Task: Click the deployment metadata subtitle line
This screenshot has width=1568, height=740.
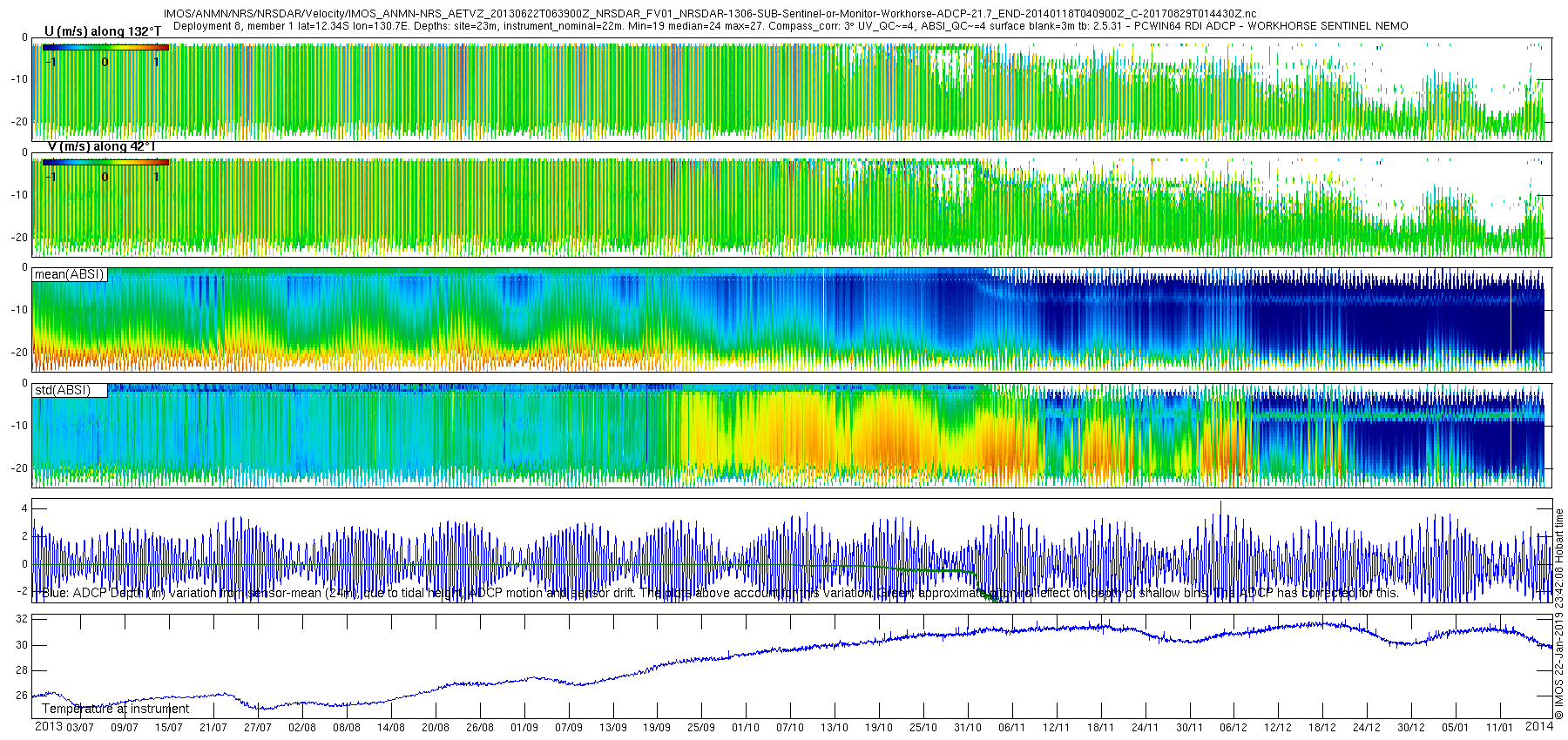Action: (790, 26)
